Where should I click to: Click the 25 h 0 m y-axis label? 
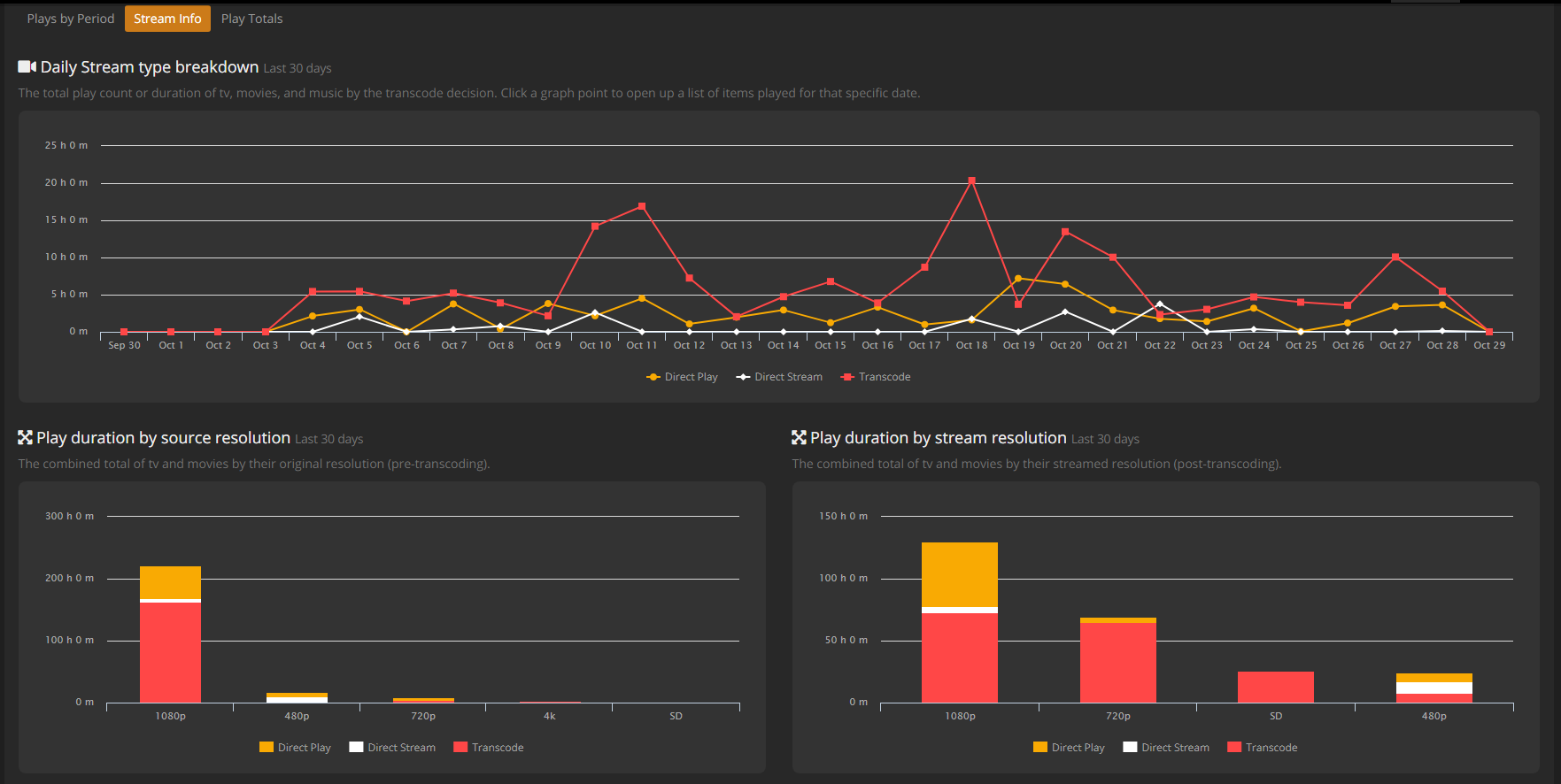66,145
